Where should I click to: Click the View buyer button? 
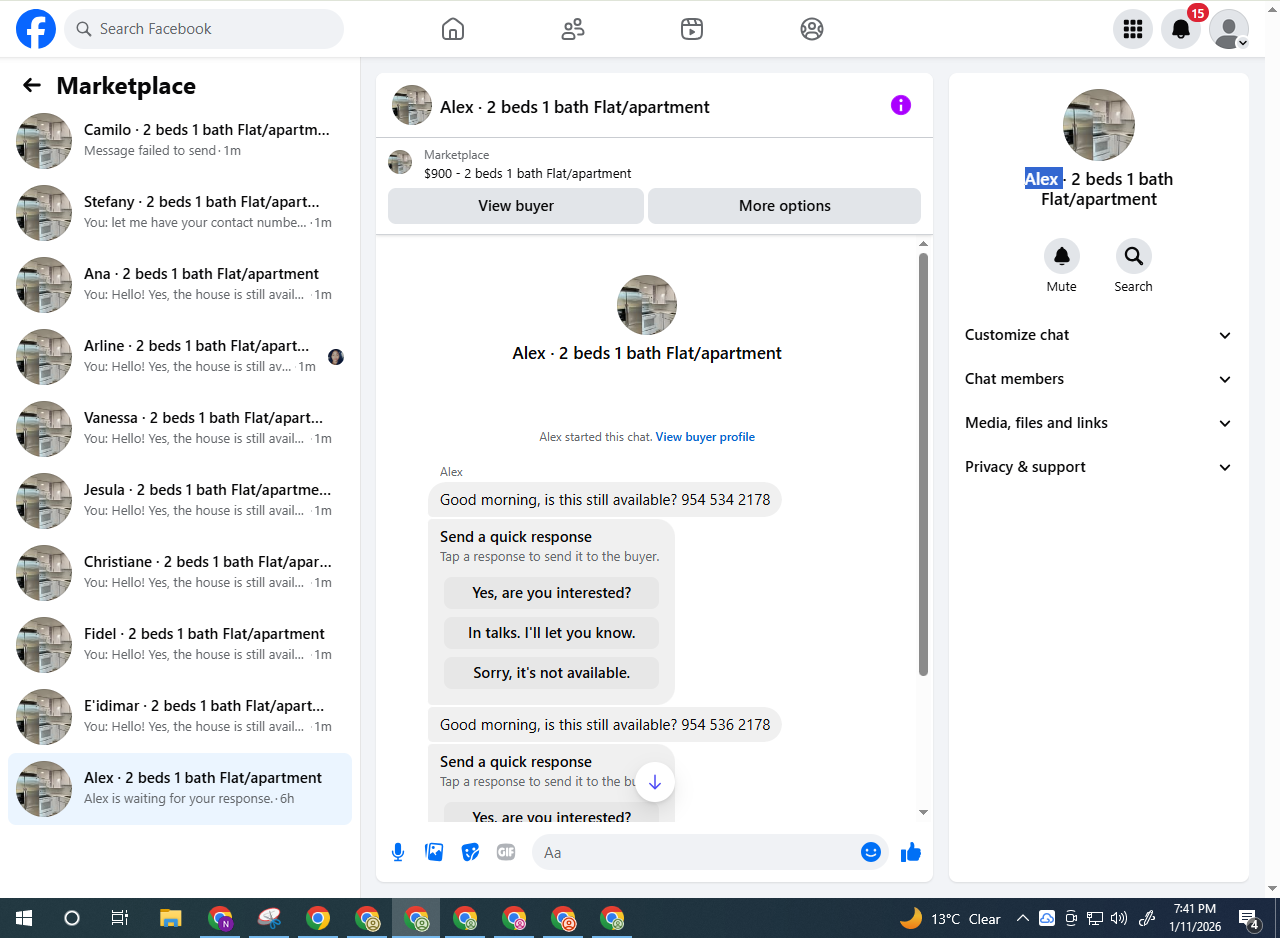[516, 206]
